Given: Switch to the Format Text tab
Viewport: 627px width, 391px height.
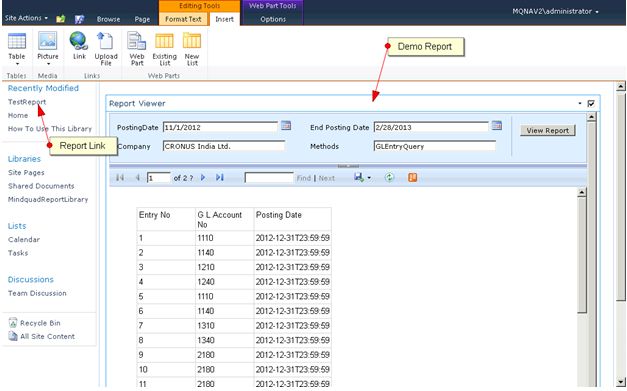Looking at the screenshot, I should click(x=183, y=19).
